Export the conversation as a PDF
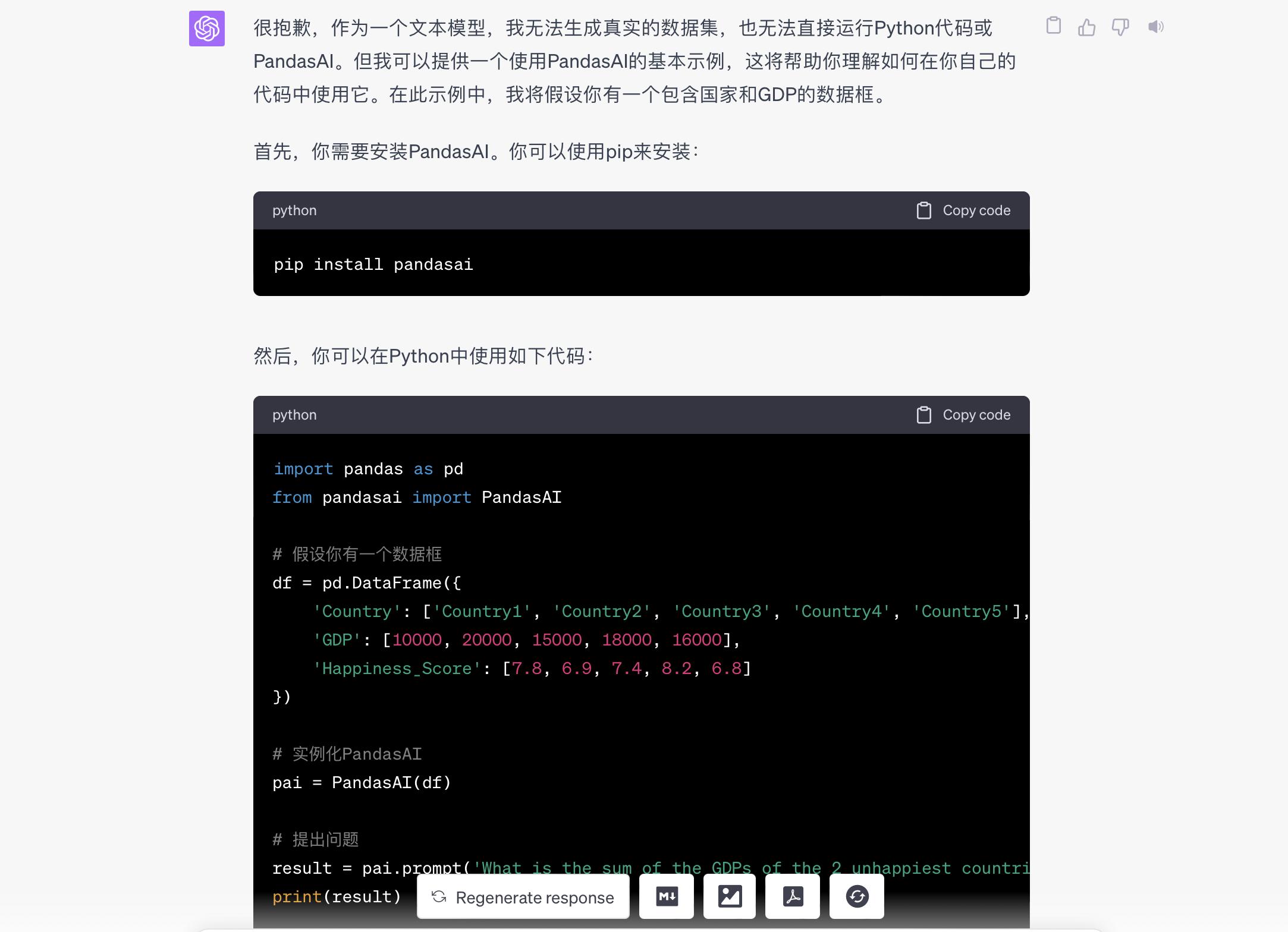Screen dimensions: 1288x932 [x=793, y=896]
